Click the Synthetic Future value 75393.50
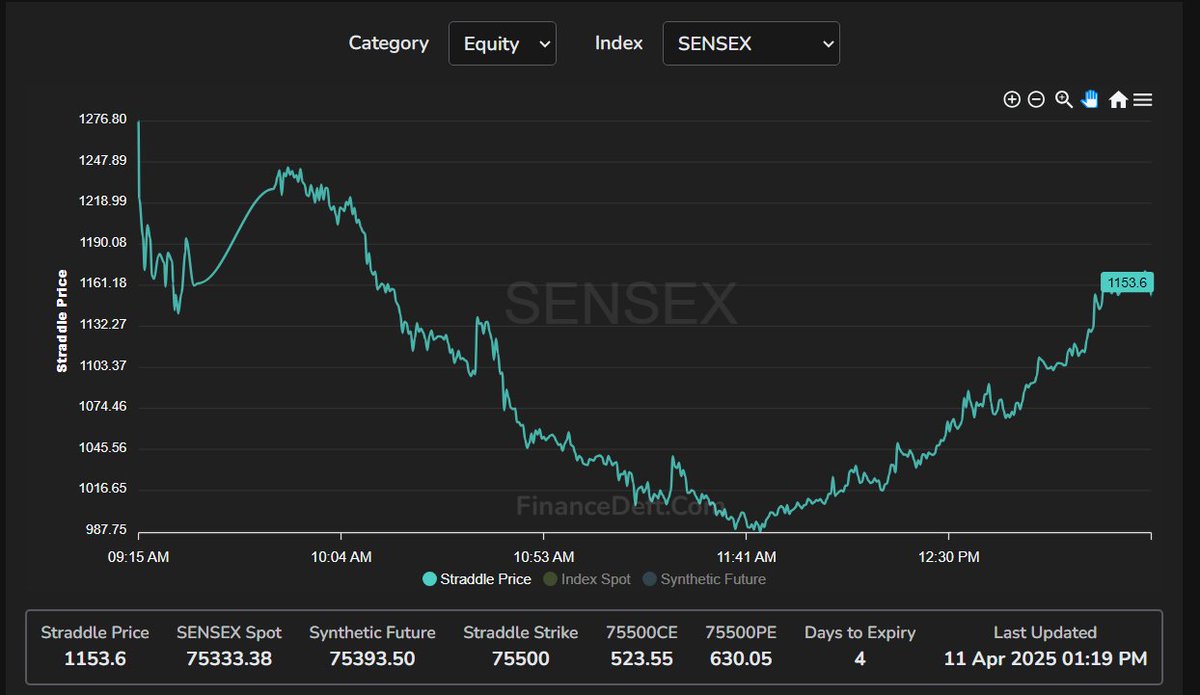Viewport: 1200px width, 695px height. click(x=372, y=659)
